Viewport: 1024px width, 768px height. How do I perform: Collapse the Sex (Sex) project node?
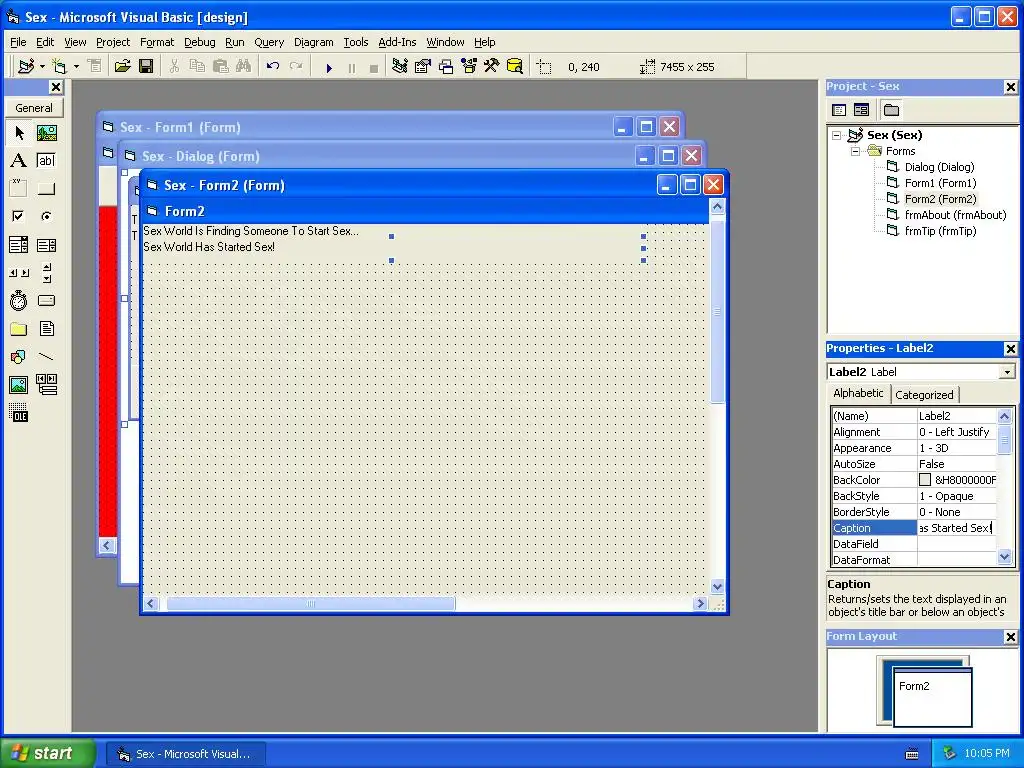tap(837, 135)
